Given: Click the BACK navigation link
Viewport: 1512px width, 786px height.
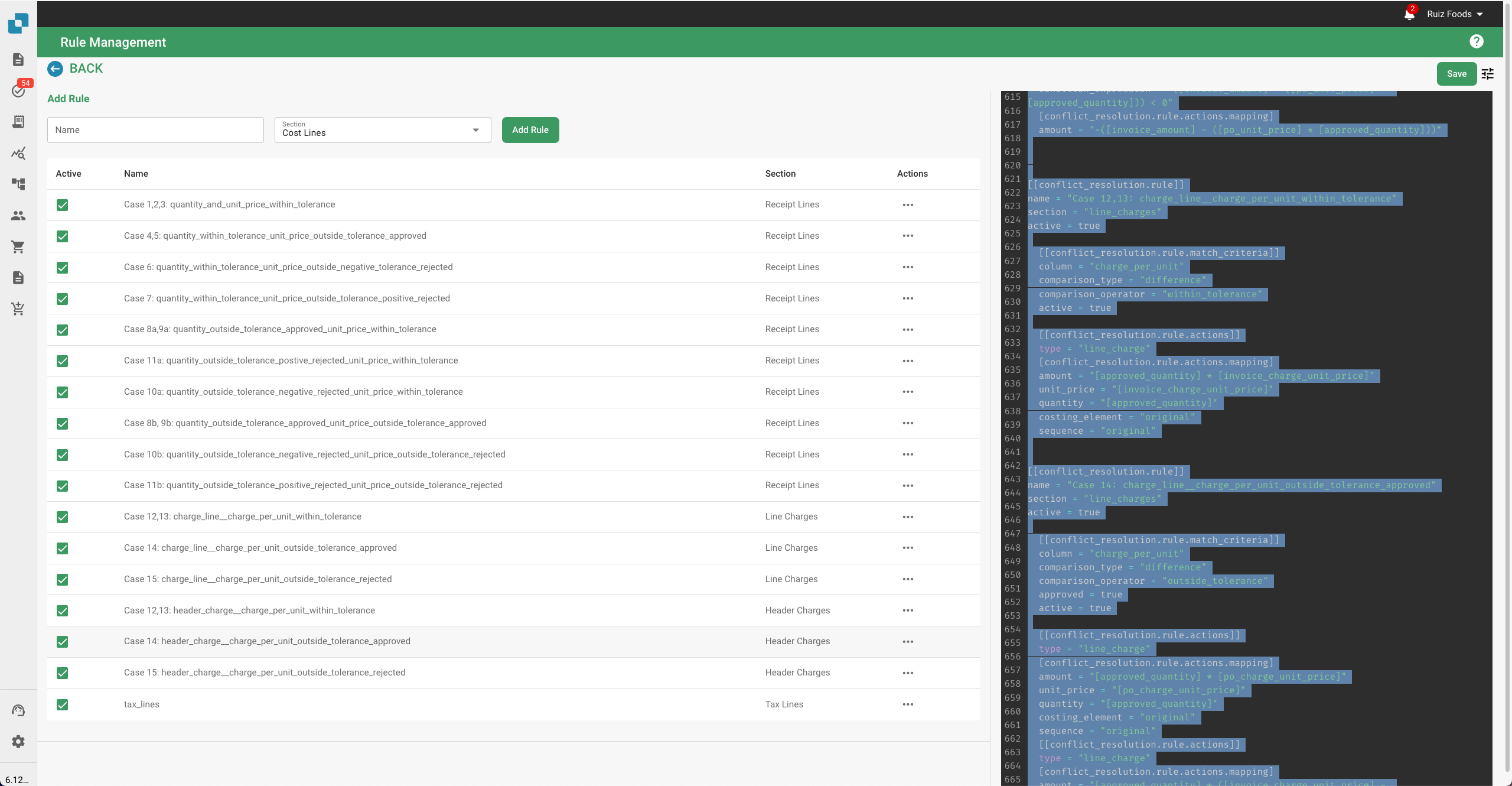Looking at the screenshot, I should click(x=76, y=69).
